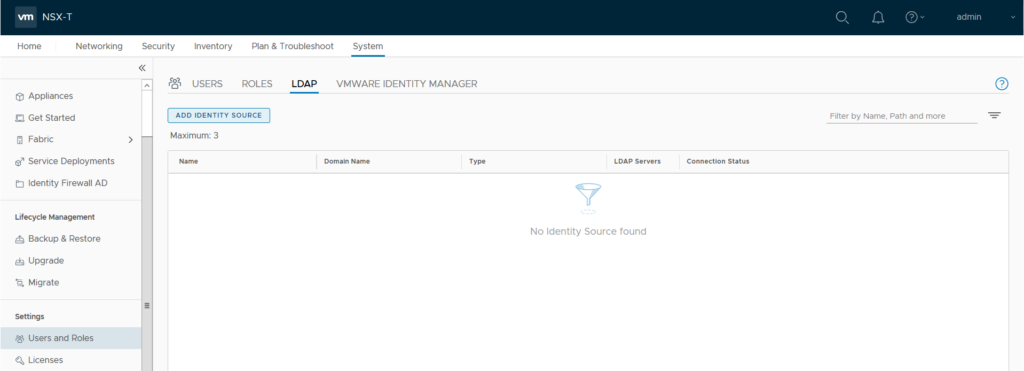Open the notifications bell

pos(878,18)
